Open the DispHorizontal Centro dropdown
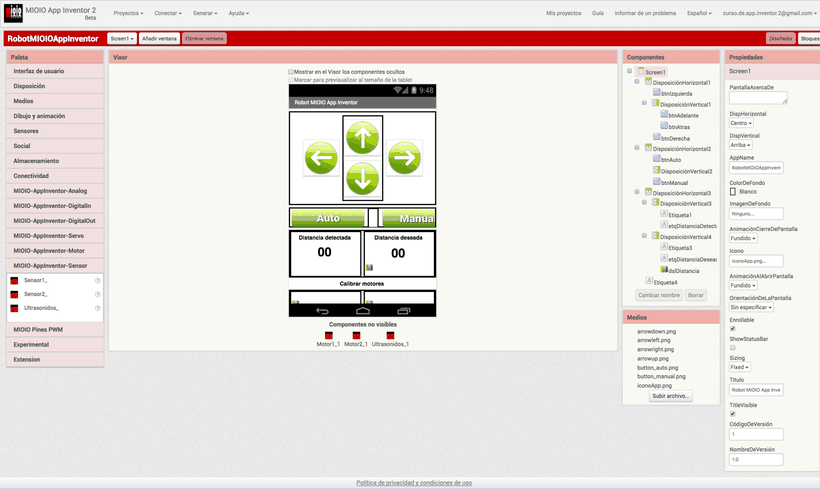This screenshot has width=820, height=489. [741, 123]
